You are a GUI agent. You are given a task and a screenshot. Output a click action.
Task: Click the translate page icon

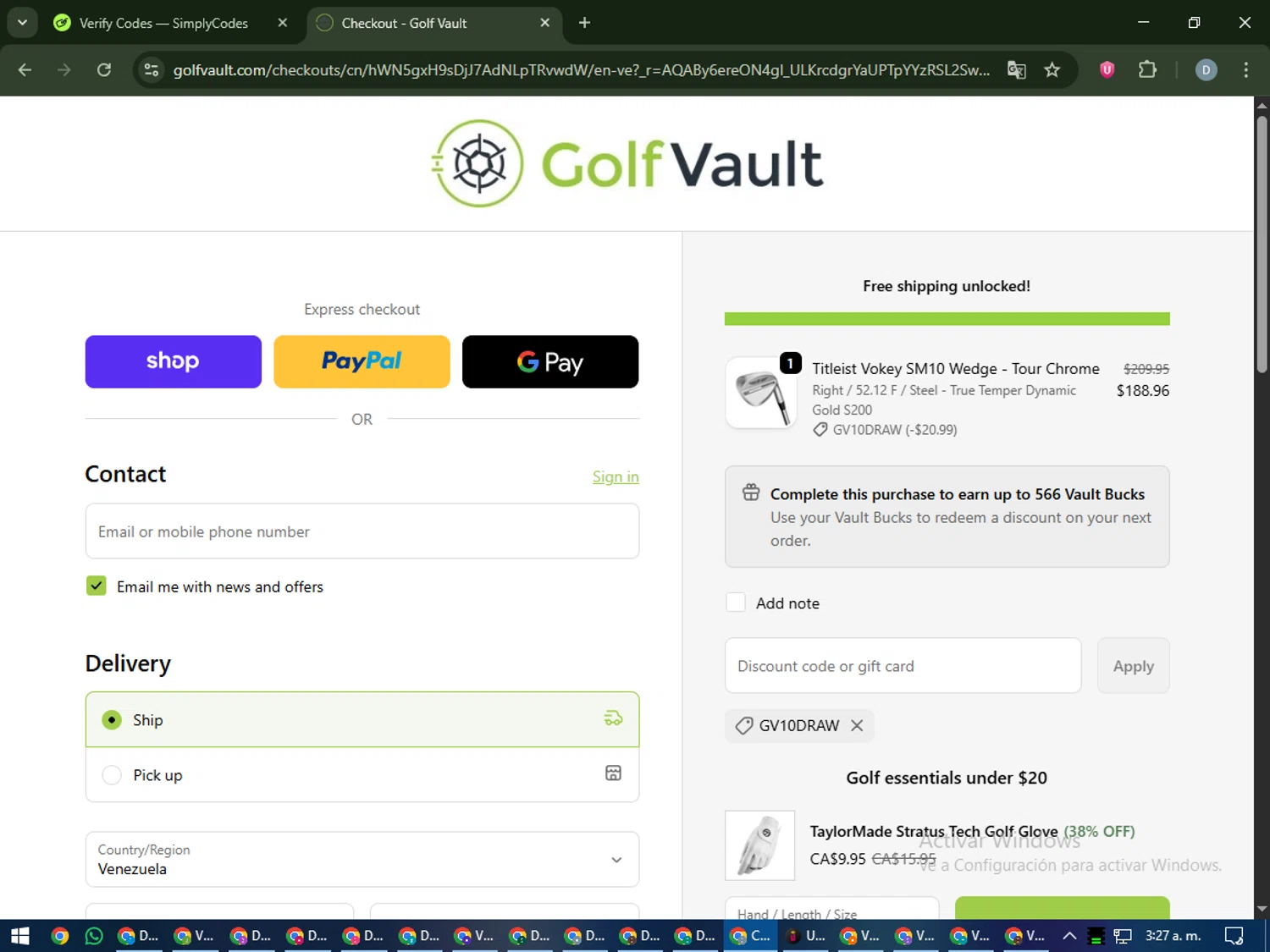(1016, 70)
